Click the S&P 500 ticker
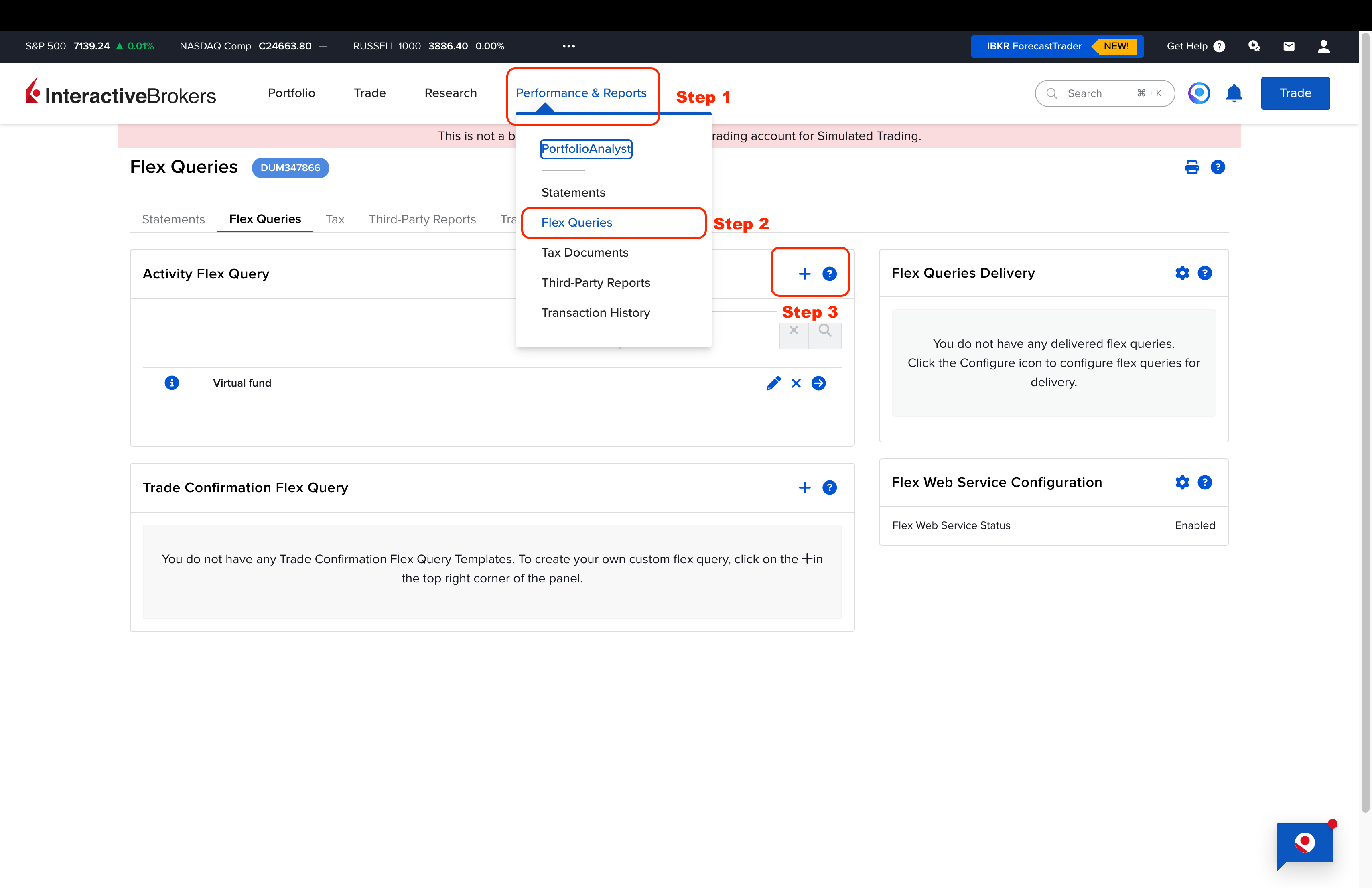Viewport: 1372px width, 888px height. (x=89, y=46)
